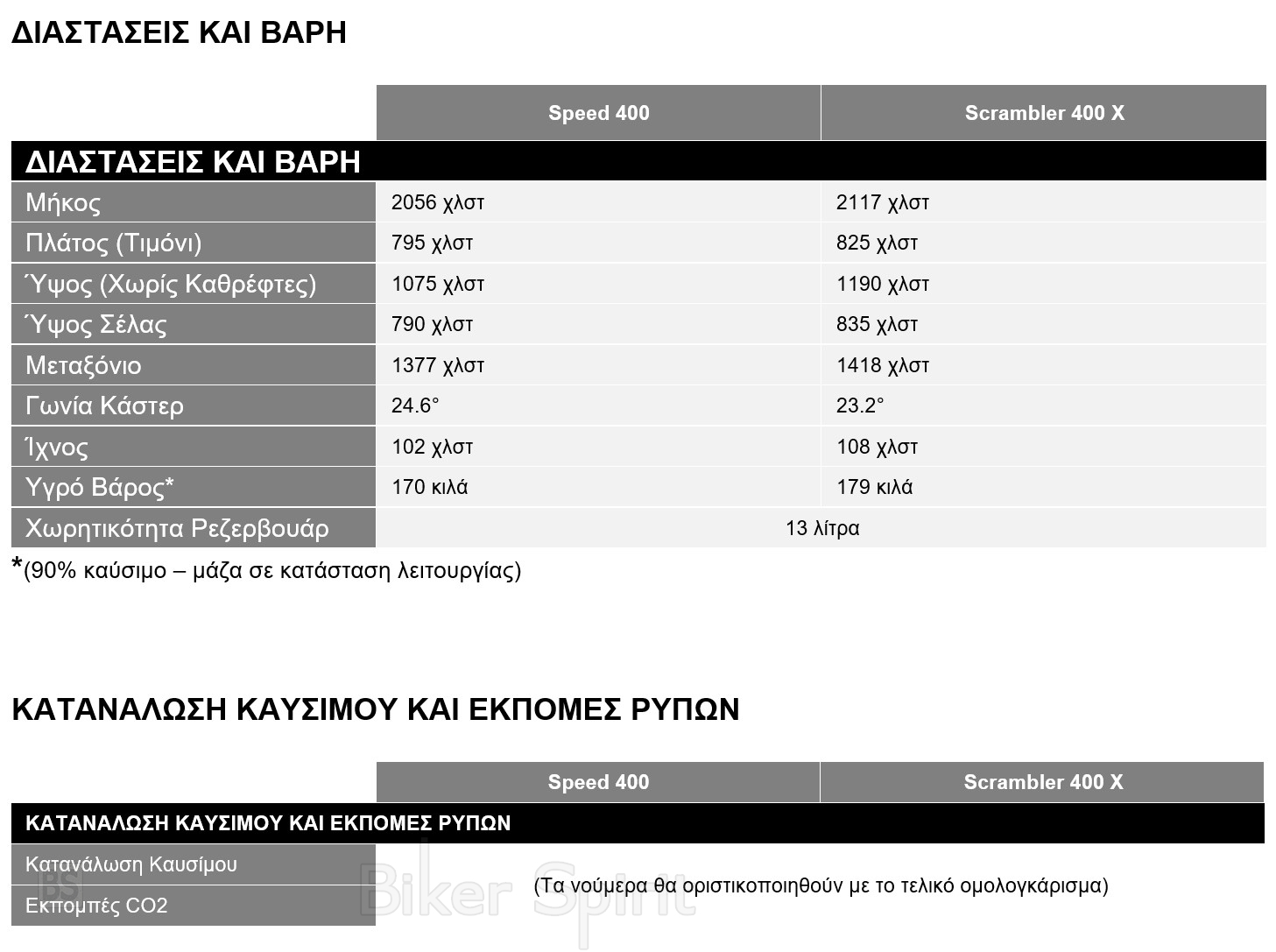The width and height of the screenshot is (1276, 952).
Task: Select the Κατανάλωση Καυσίμου row label
Action: point(131,864)
